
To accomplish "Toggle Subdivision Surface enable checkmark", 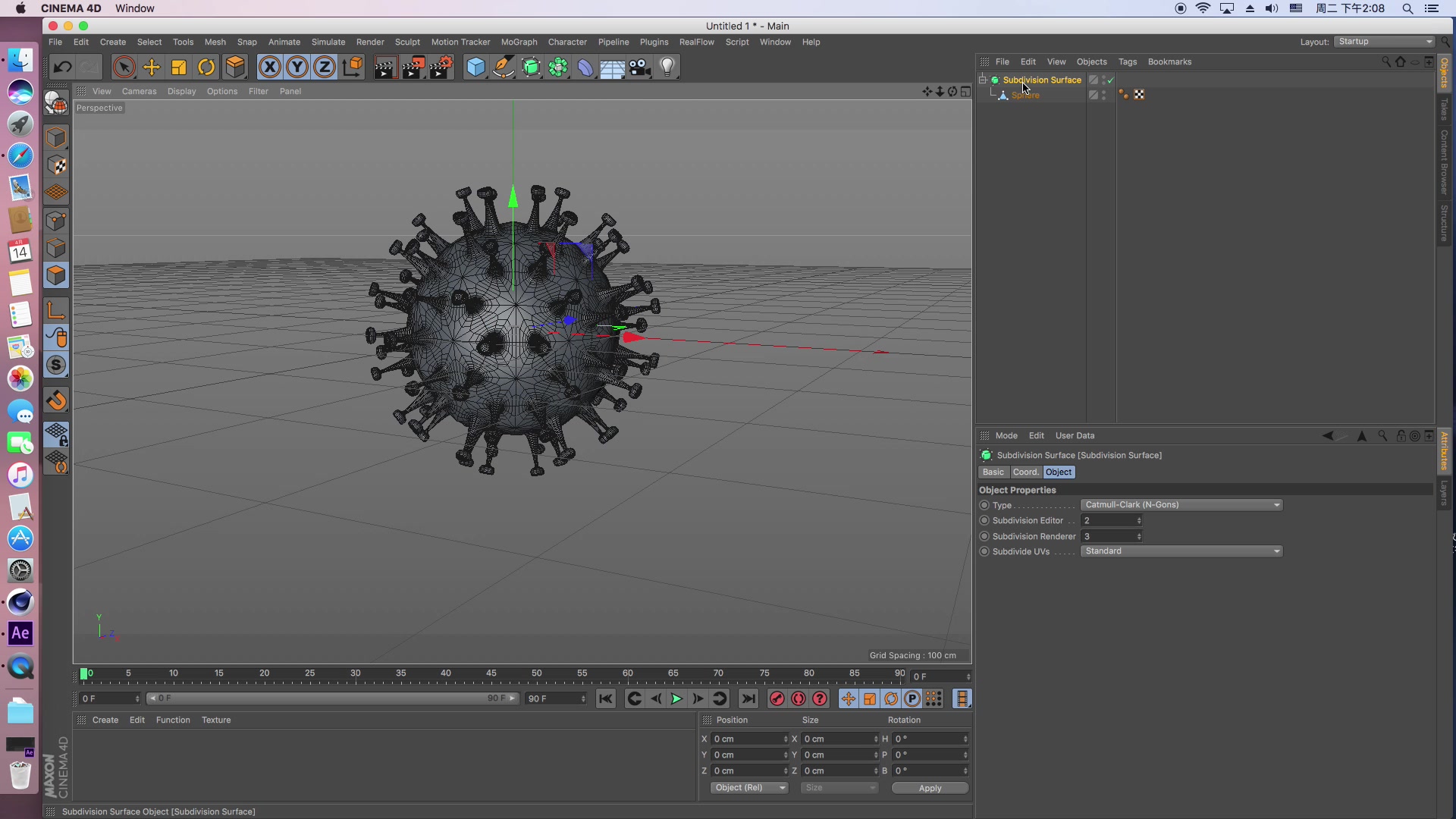I will [1111, 80].
